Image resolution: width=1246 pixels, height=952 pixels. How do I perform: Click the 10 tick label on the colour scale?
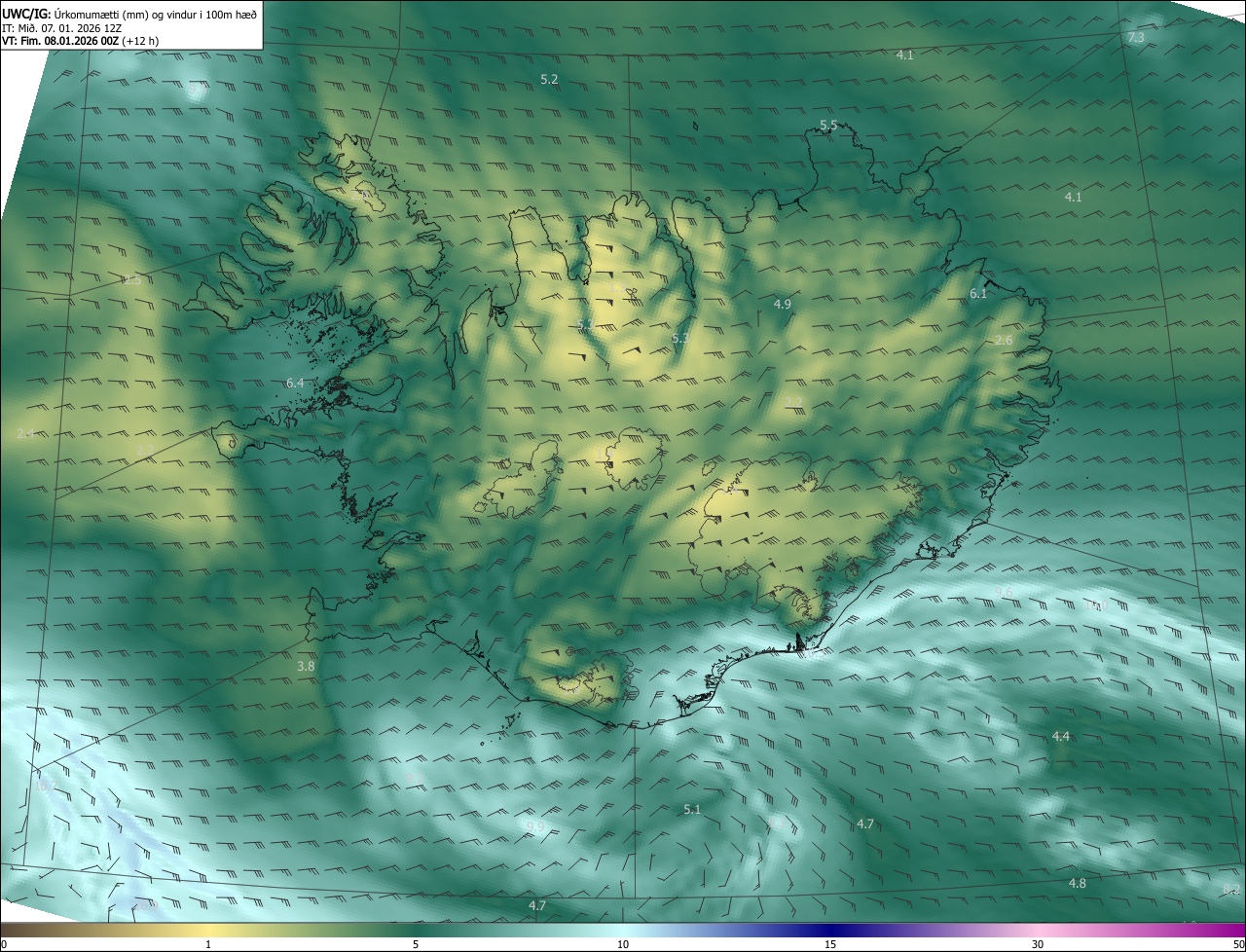623,944
